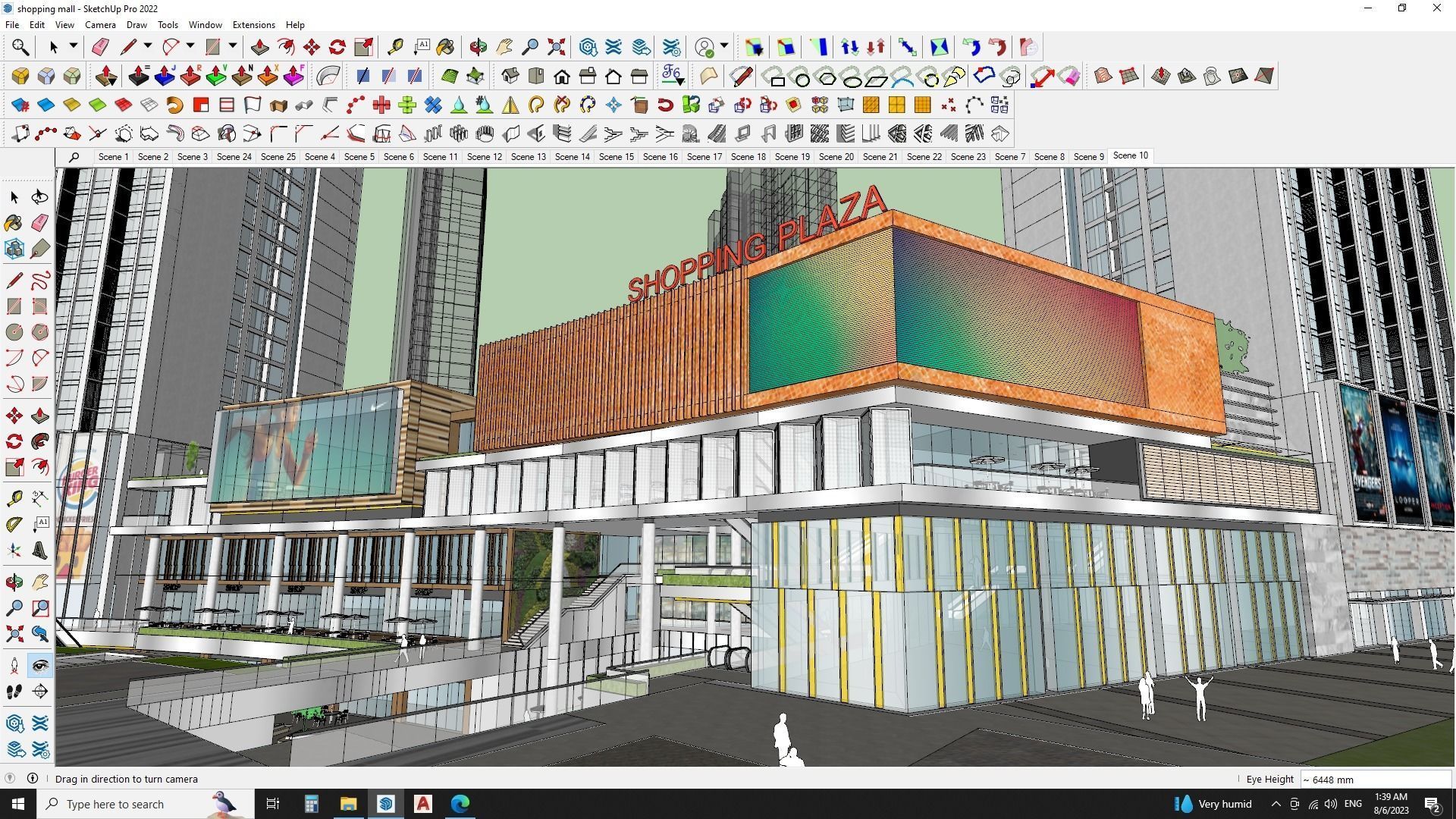Image resolution: width=1456 pixels, height=819 pixels.
Task: Select the Position Camera tool
Action: [x=14, y=666]
